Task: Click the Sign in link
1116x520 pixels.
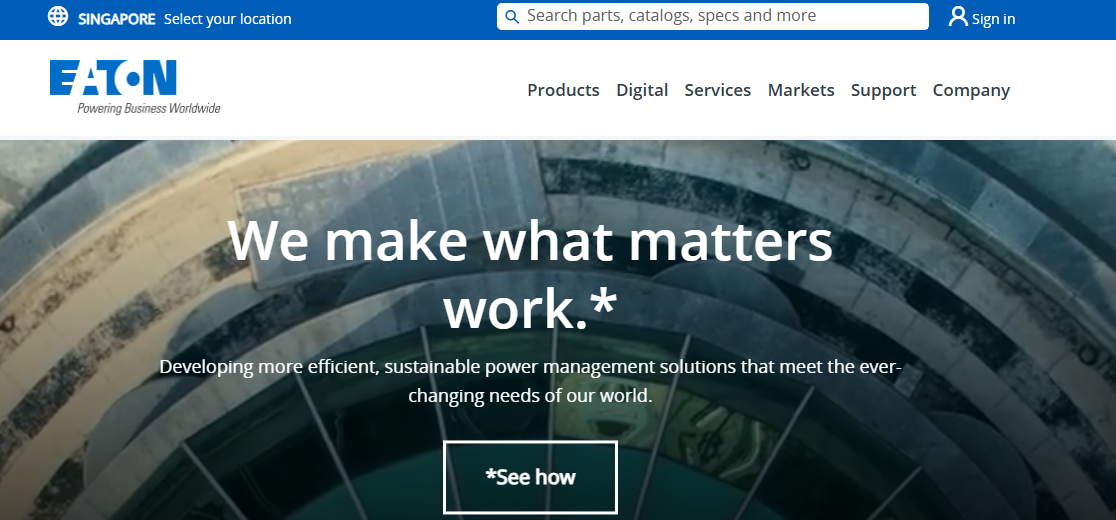Action: 993,19
